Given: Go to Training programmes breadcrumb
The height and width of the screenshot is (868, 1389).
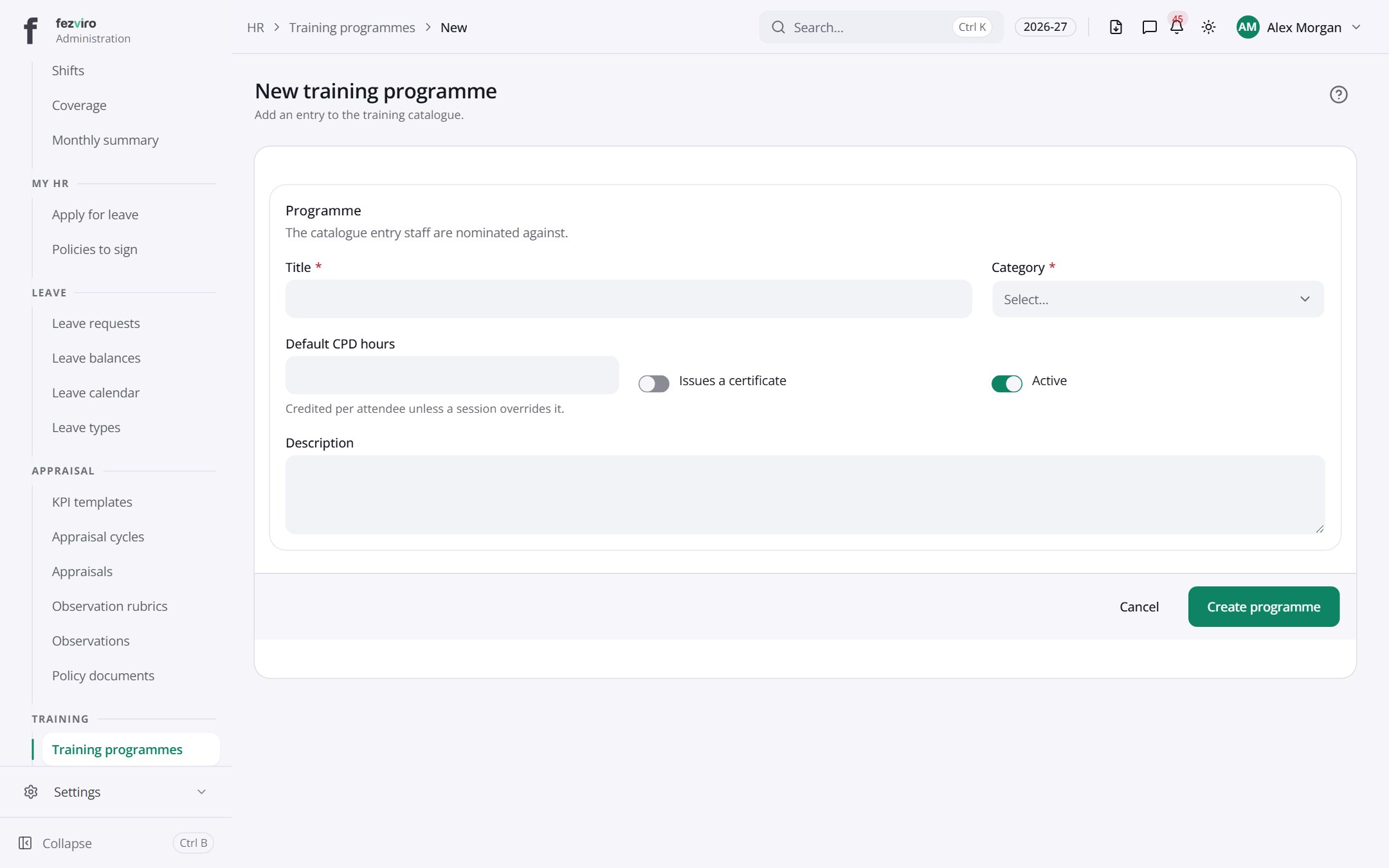Looking at the screenshot, I should coord(352,28).
